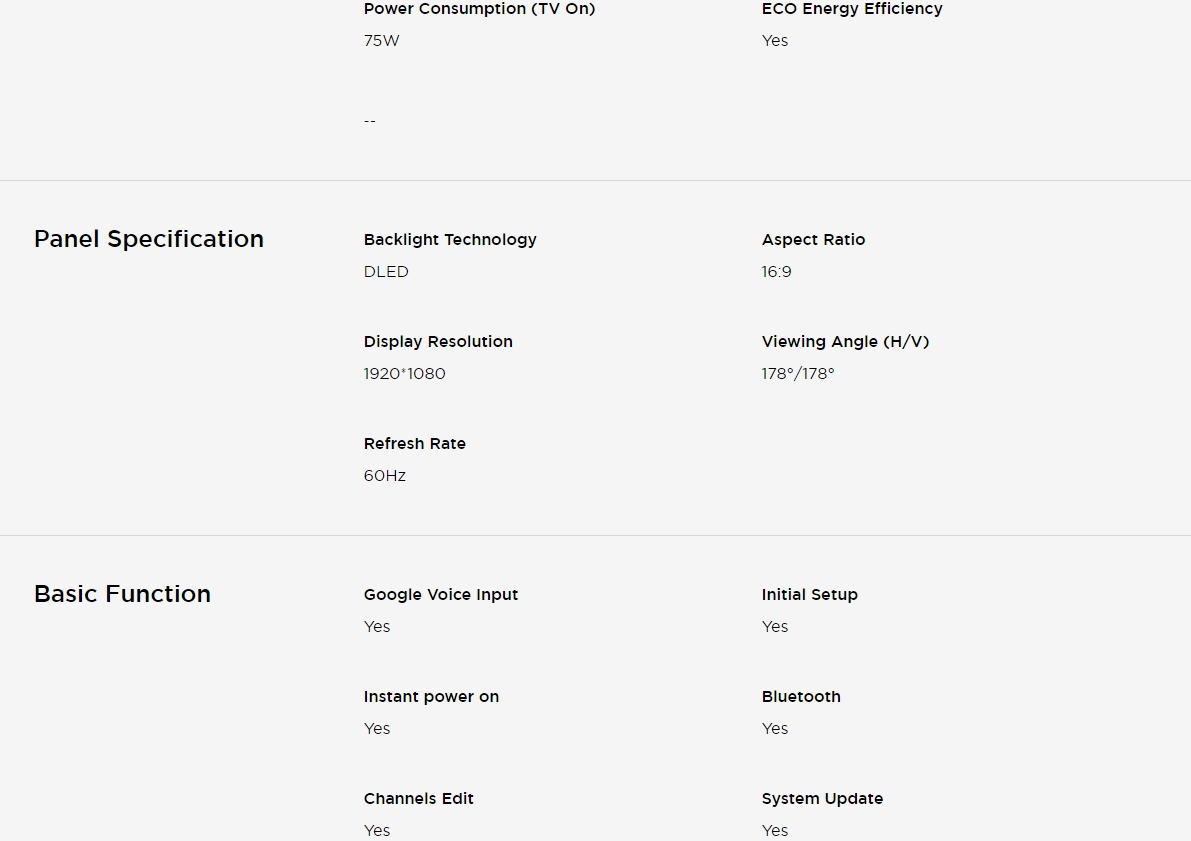Click the Google Voice Input label
The height and width of the screenshot is (841, 1191).
pyautogui.click(x=441, y=595)
